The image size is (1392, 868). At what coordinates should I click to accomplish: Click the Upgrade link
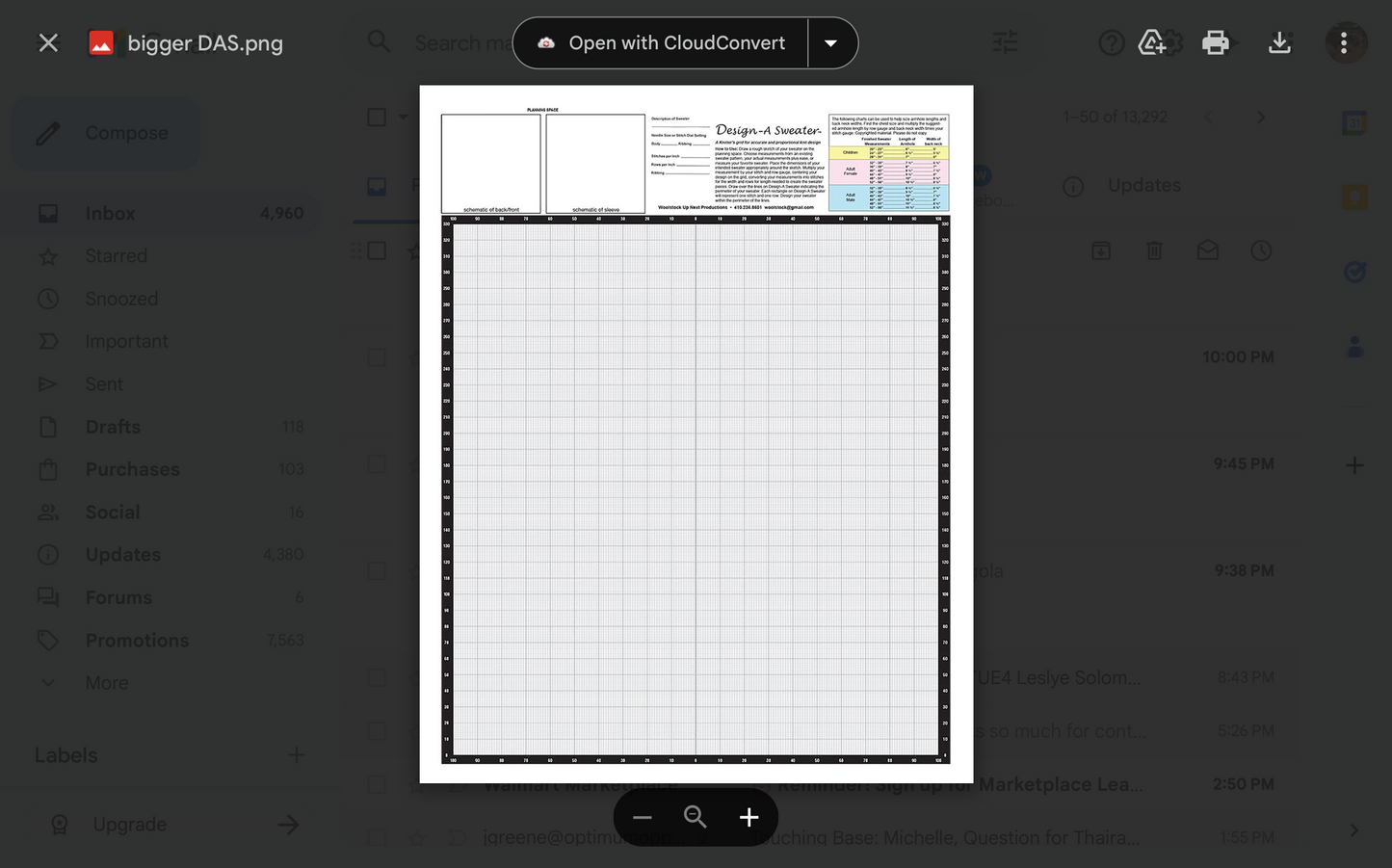click(129, 824)
